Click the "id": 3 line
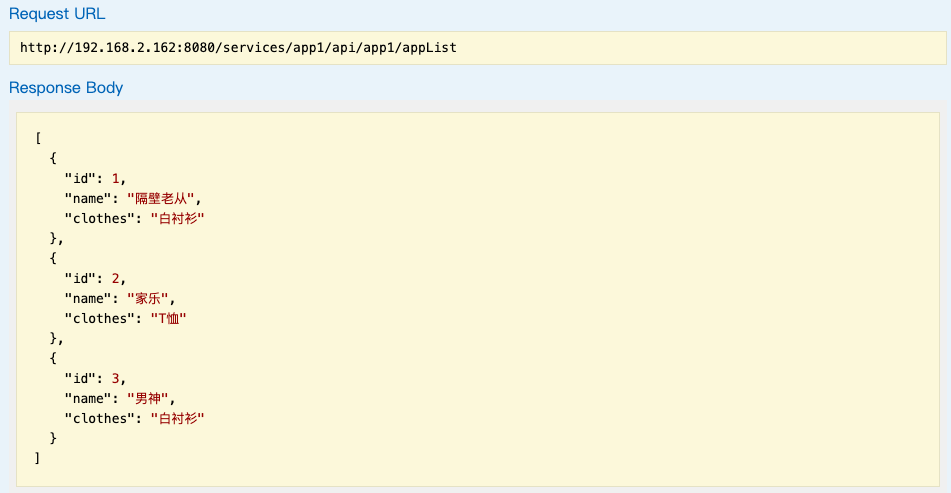 tap(95, 378)
